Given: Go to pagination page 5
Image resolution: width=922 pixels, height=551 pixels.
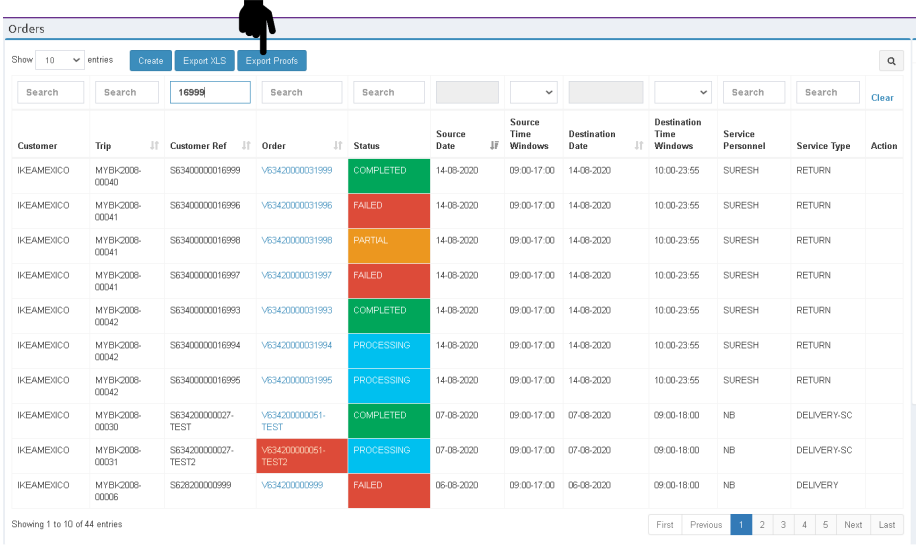Looking at the screenshot, I should point(826,525).
